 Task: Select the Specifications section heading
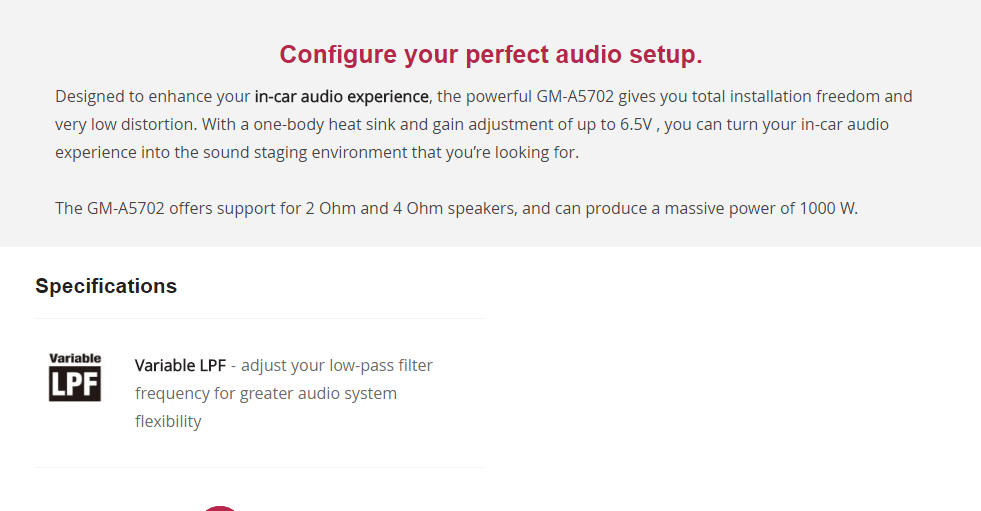pos(106,286)
